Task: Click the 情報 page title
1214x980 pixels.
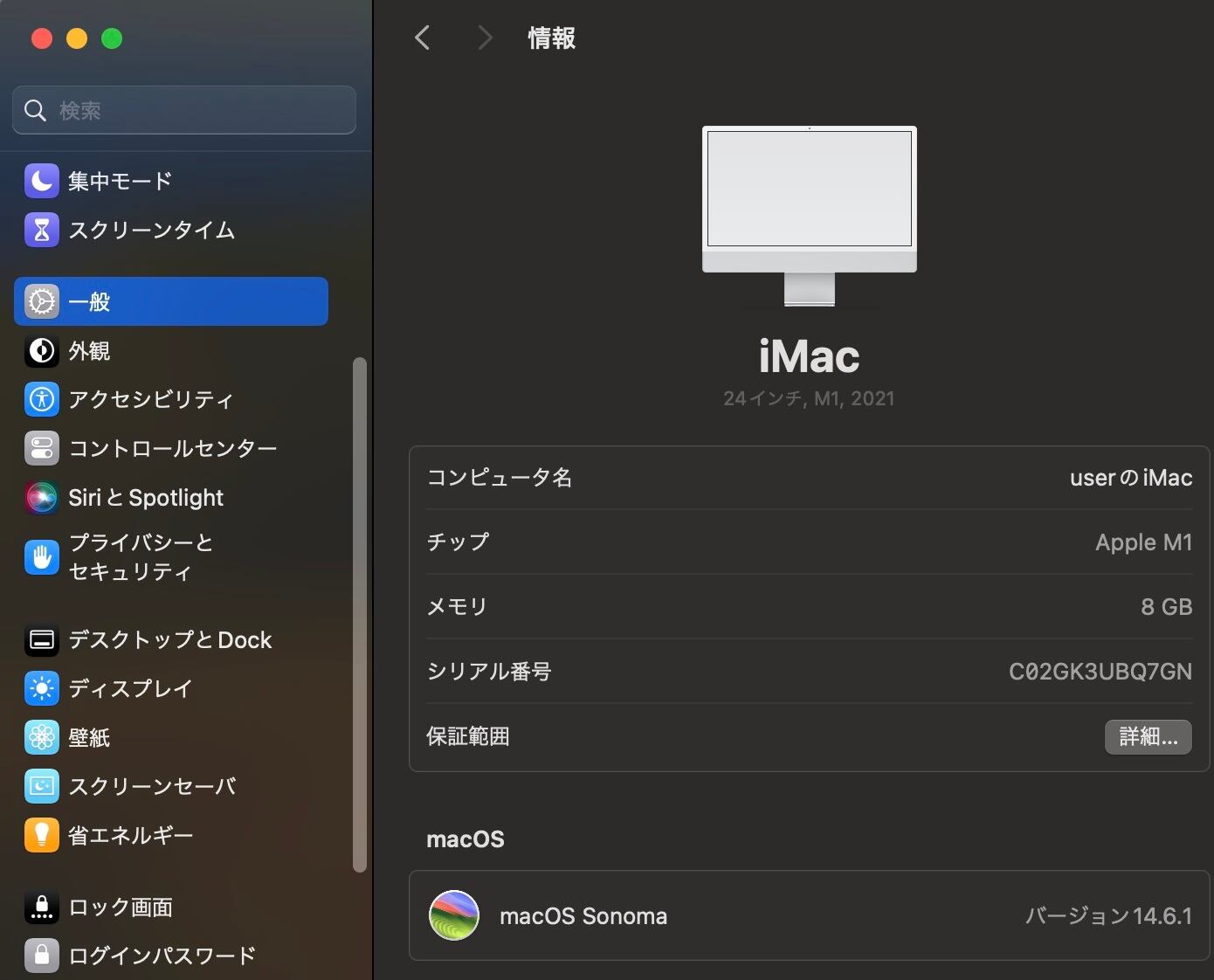Action: 552,38
